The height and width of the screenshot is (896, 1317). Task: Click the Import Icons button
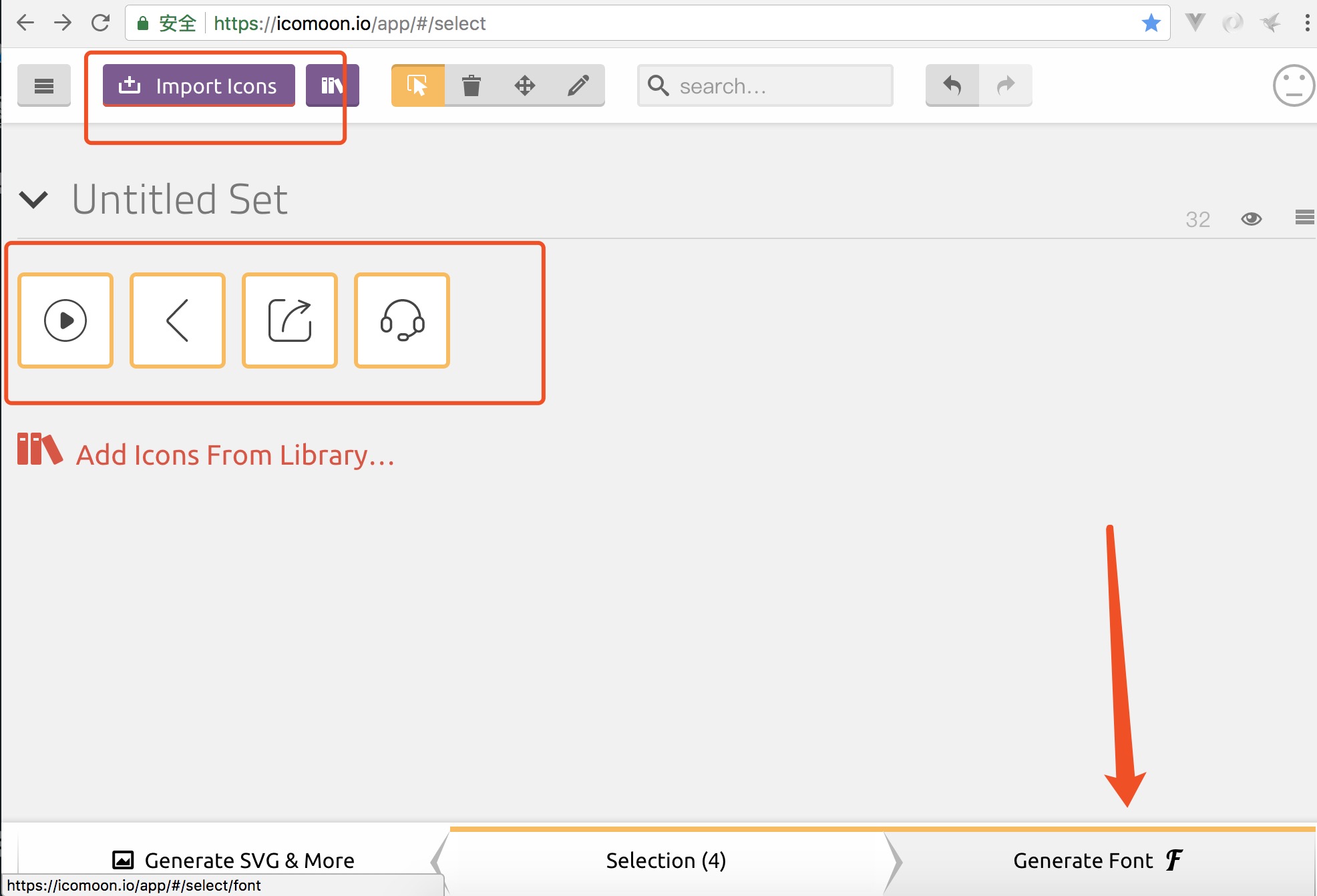tap(199, 85)
